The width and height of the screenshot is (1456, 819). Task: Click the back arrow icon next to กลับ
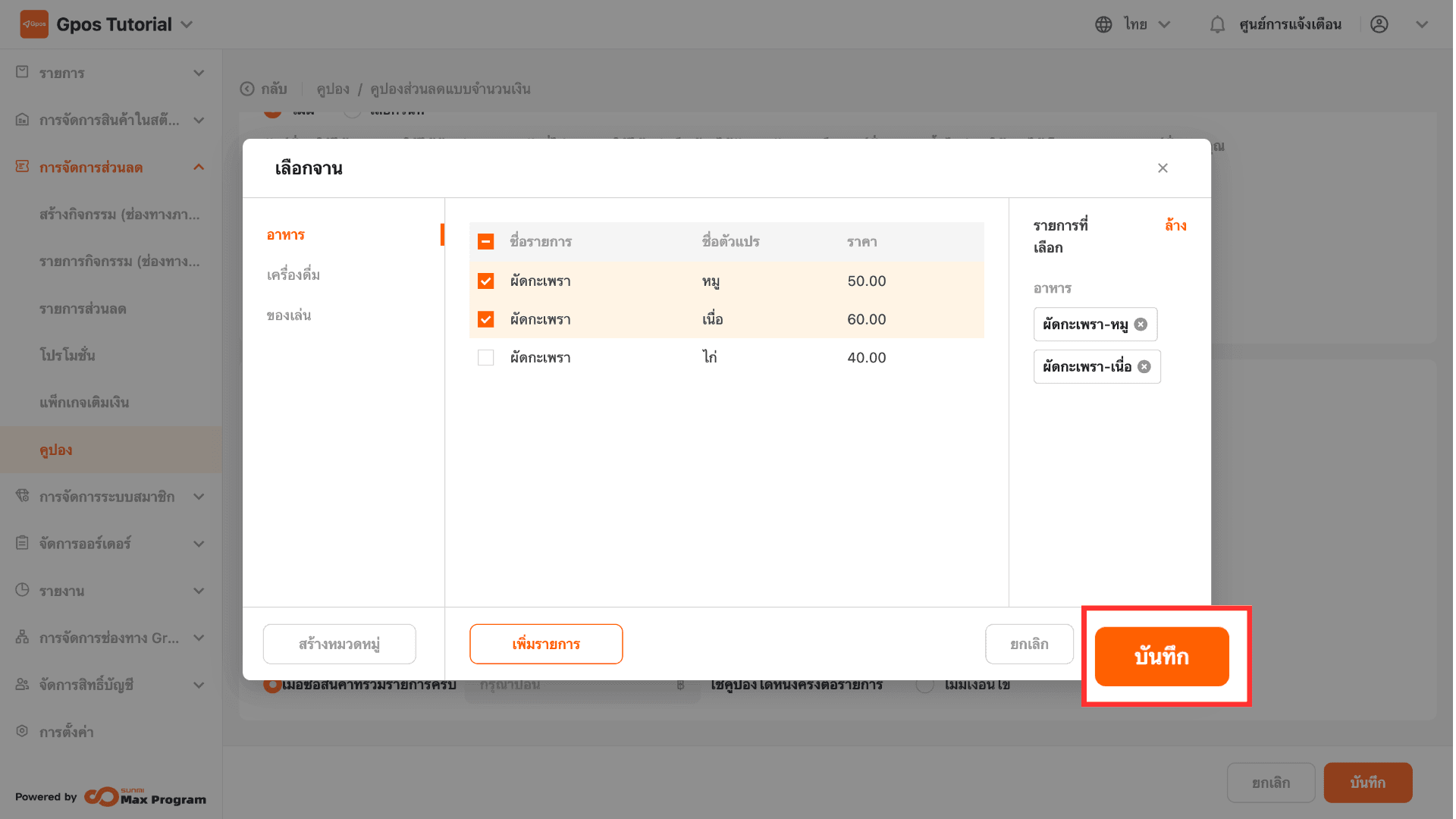tap(247, 89)
